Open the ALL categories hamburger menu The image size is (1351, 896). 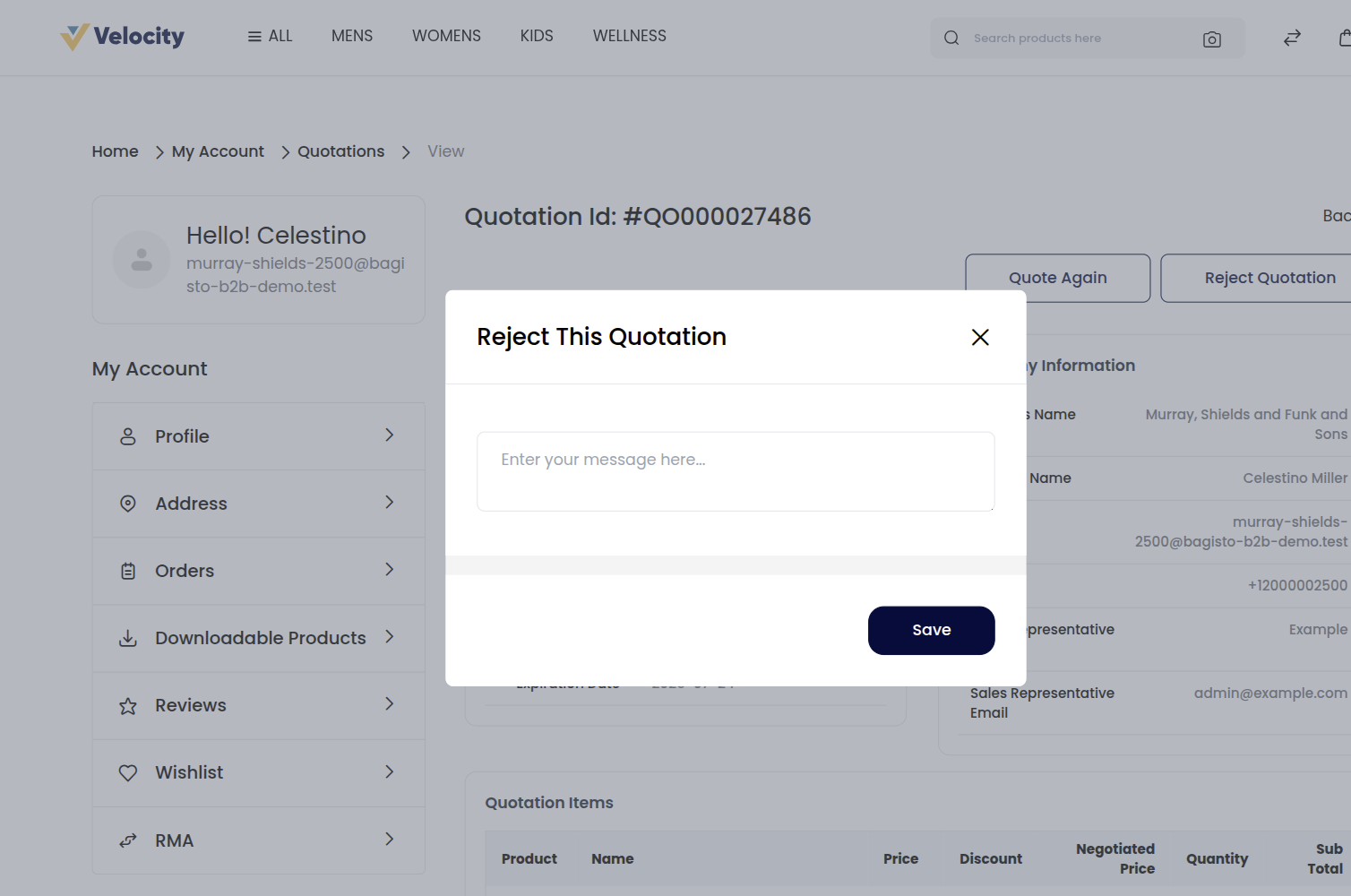click(270, 36)
